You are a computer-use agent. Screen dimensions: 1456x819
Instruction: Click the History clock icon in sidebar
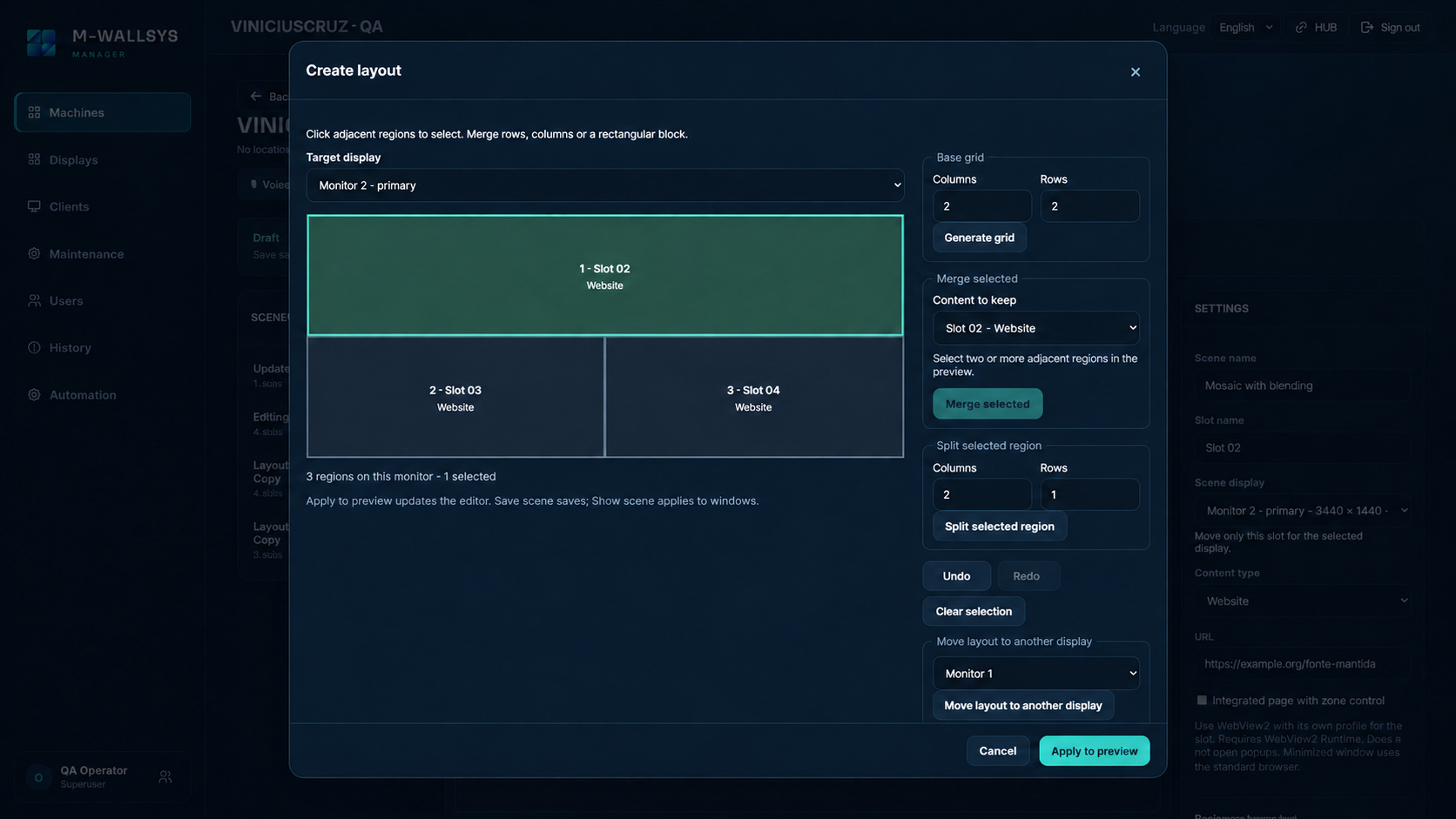pyautogui.click(x=34, y=347)
